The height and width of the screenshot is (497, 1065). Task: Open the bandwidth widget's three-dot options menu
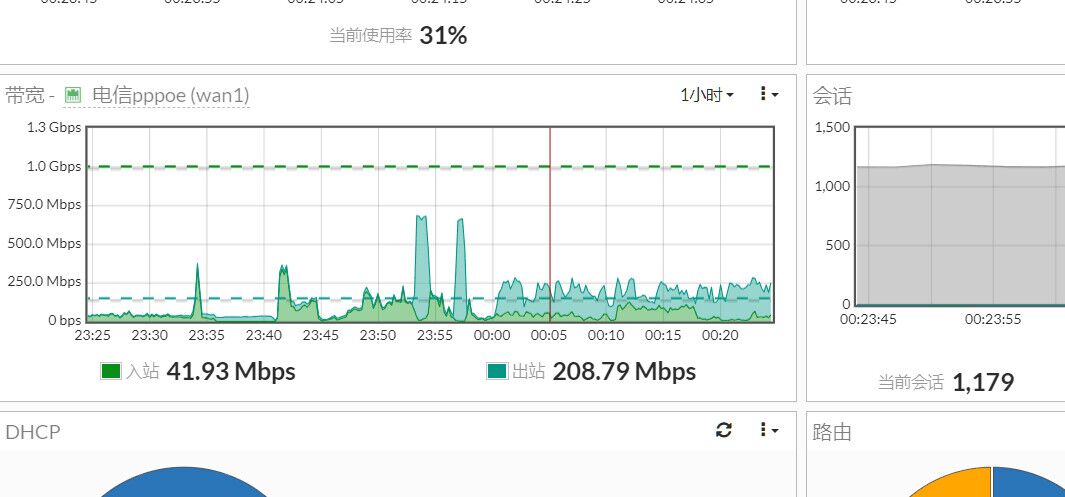tap(767, 94)
